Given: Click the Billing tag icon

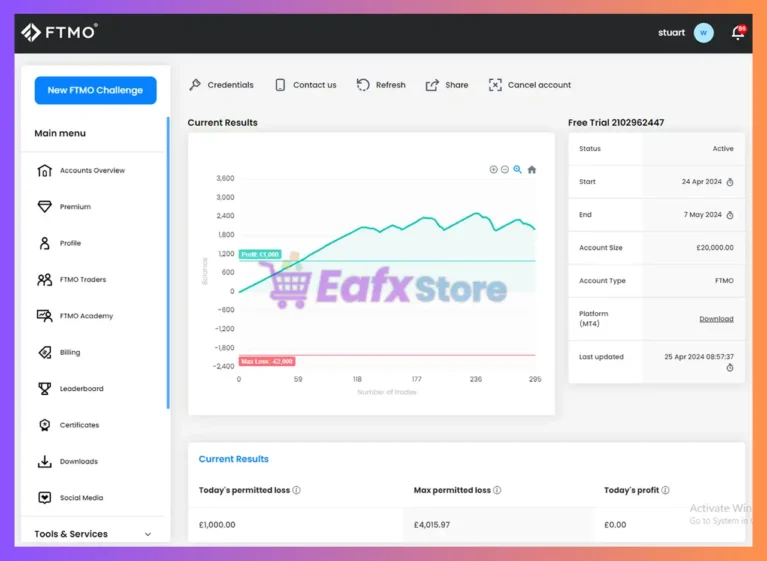Looking at the screenshot, I should coord(45,352).
